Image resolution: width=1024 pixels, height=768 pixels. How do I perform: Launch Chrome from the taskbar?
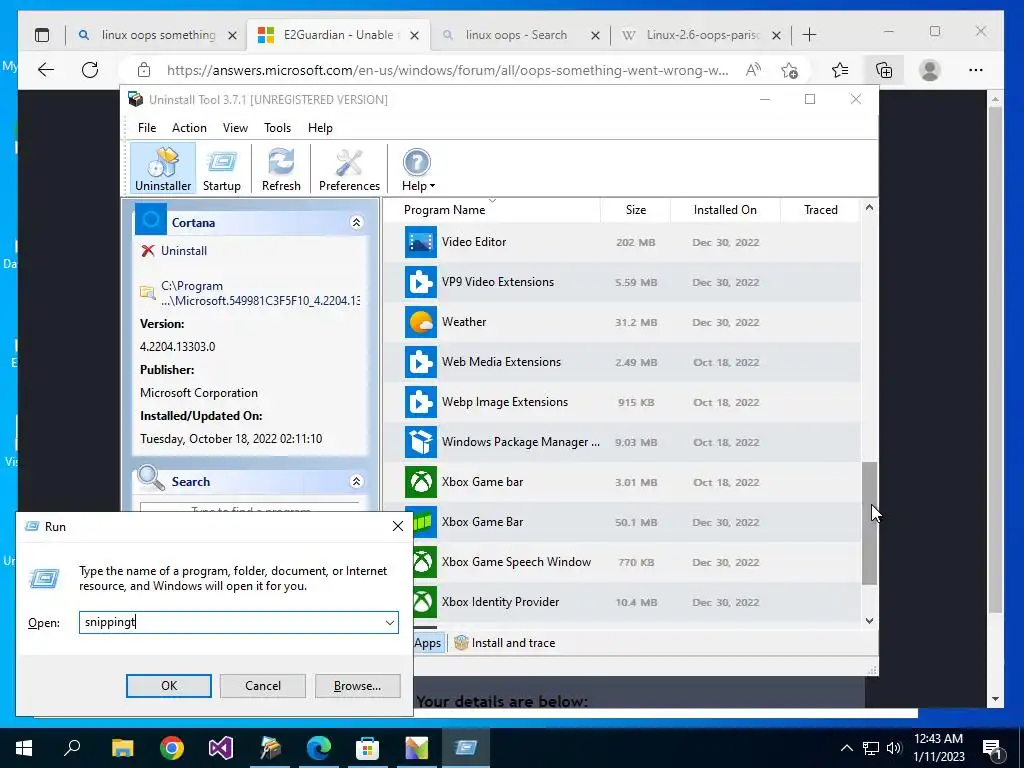(172, 748)
